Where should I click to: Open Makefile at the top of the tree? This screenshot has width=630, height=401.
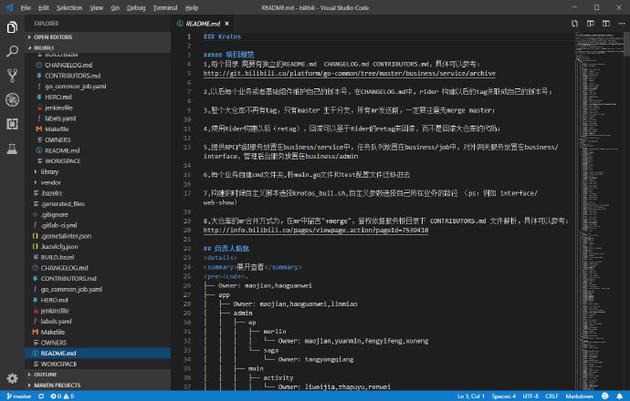click(57, 129)
